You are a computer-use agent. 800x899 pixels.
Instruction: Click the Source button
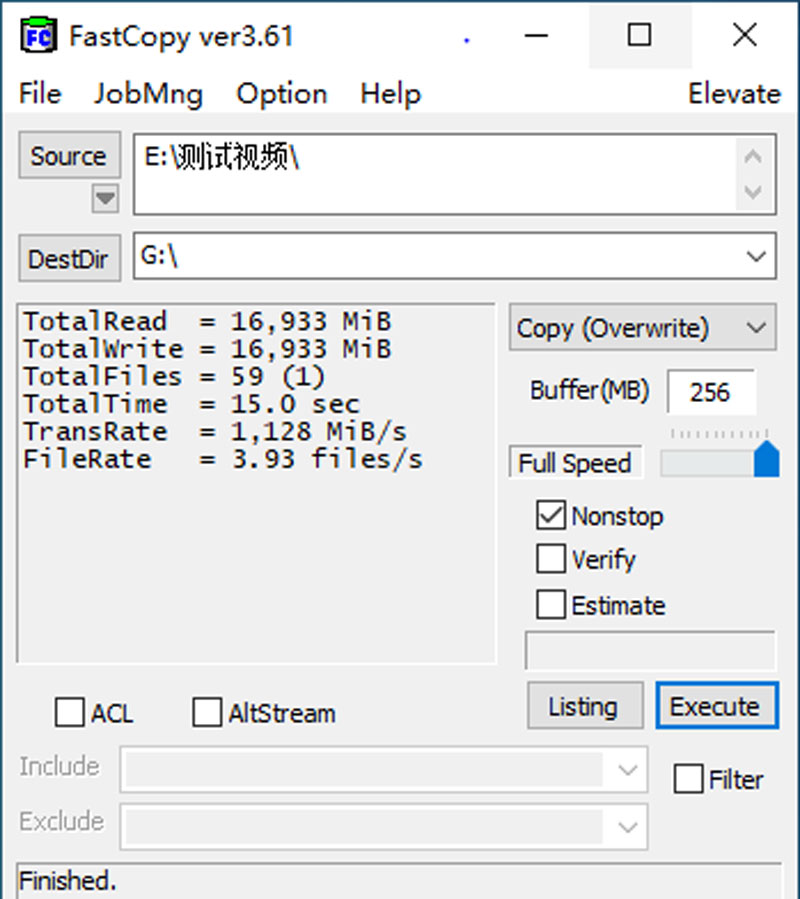(69, 155)
